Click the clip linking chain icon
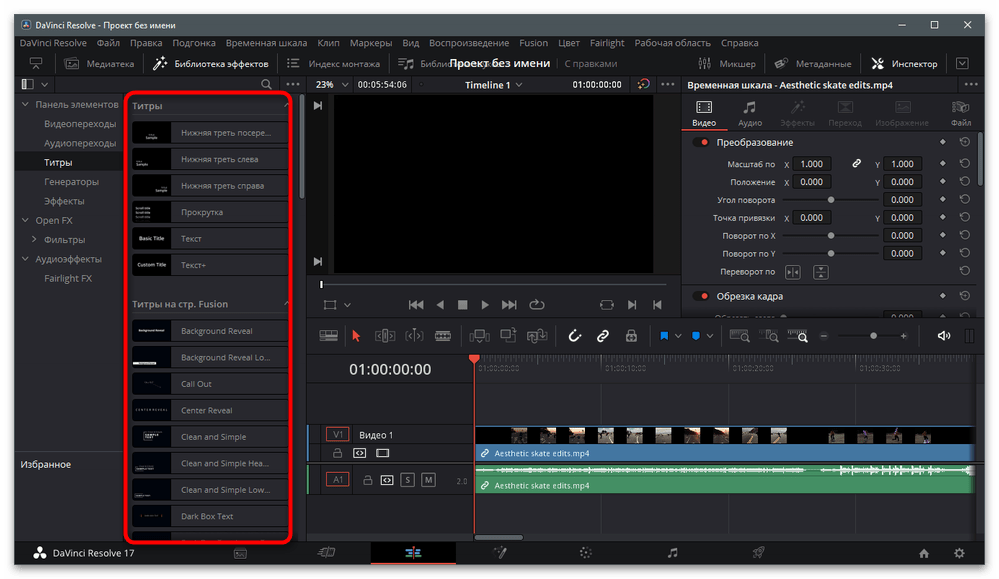Screen dimensions: 999x579 [603, 336]
